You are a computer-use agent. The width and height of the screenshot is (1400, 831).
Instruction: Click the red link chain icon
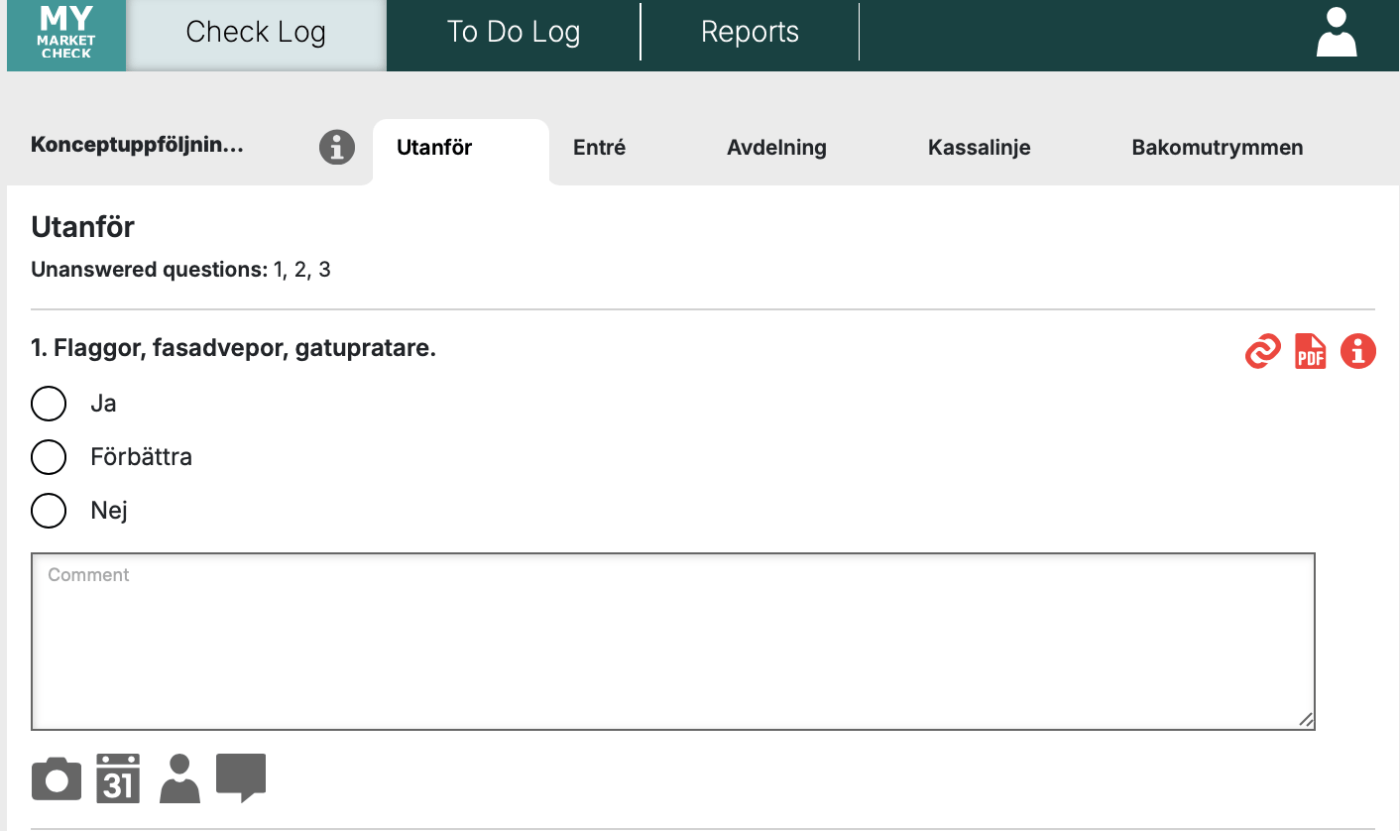[x=1263, y=352]
